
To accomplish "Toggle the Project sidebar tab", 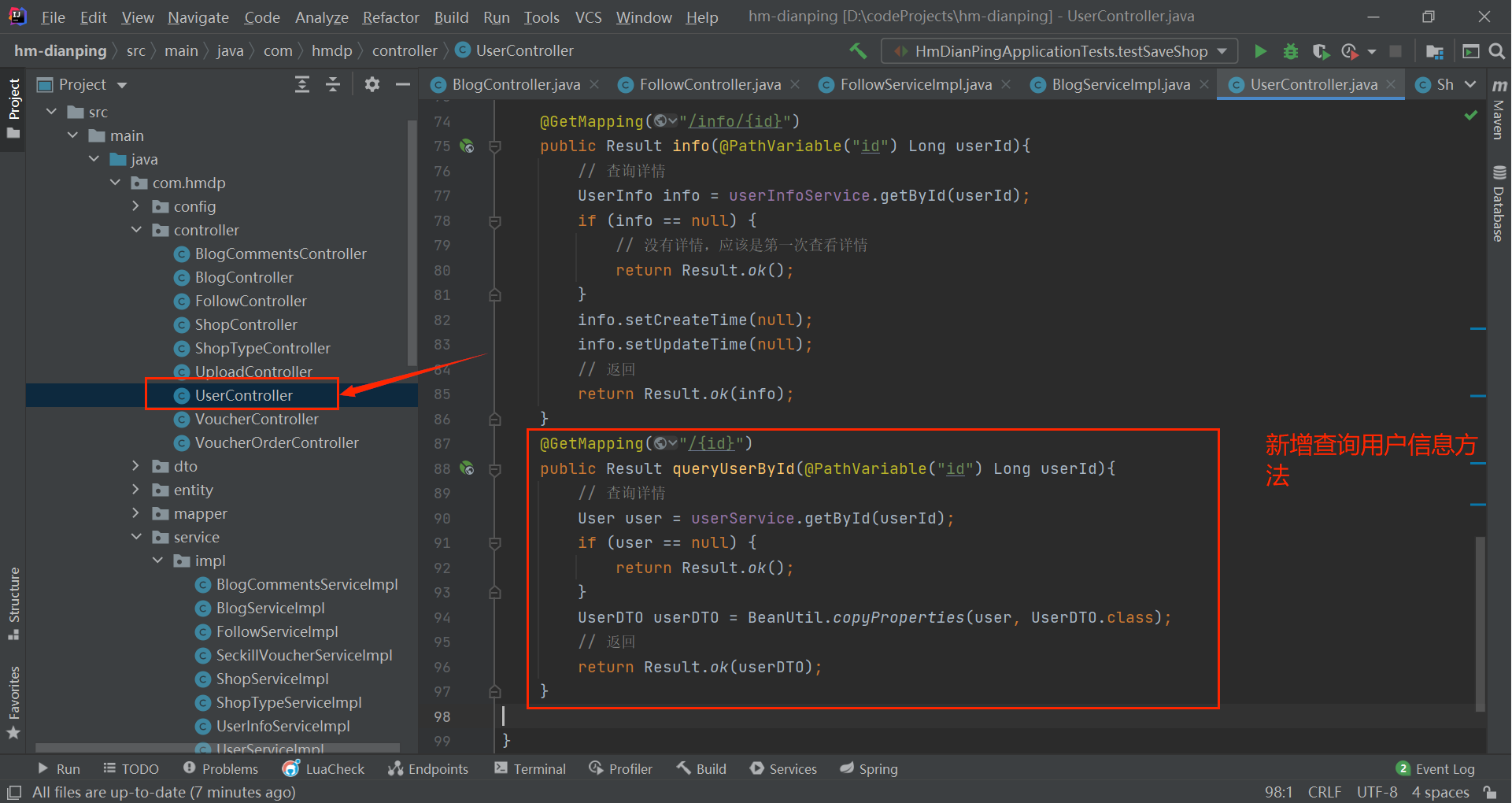I will click(x=13, y=108).
